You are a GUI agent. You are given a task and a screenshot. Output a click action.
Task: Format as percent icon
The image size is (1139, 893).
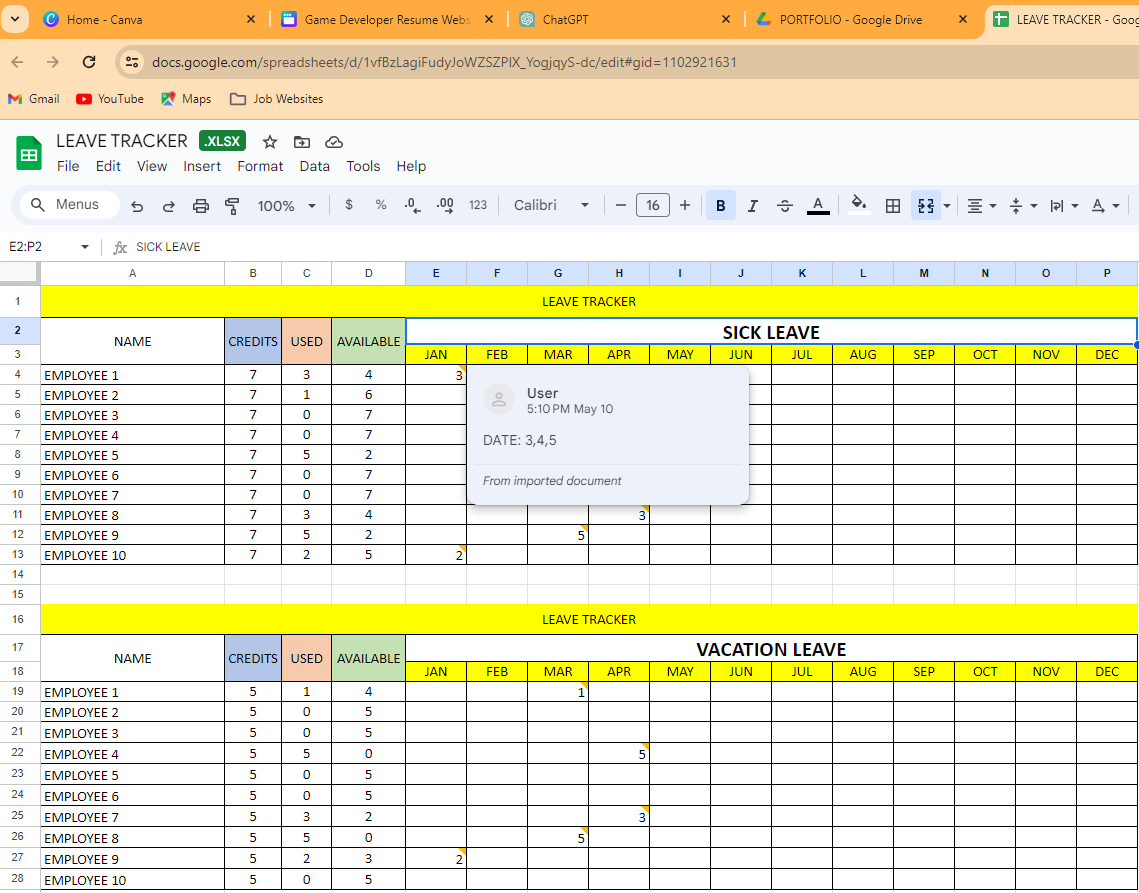(x=381, y=206)
